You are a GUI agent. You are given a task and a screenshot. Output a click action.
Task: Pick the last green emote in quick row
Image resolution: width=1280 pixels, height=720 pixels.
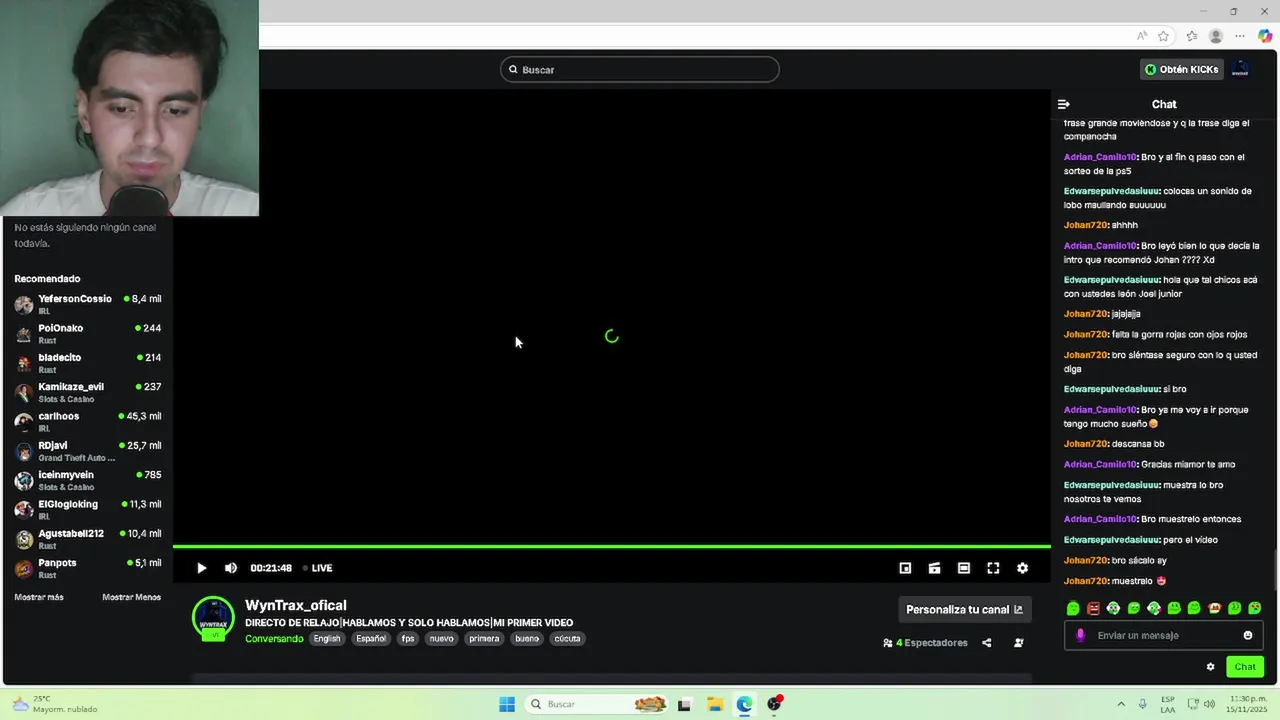[x=1255, y=608]
